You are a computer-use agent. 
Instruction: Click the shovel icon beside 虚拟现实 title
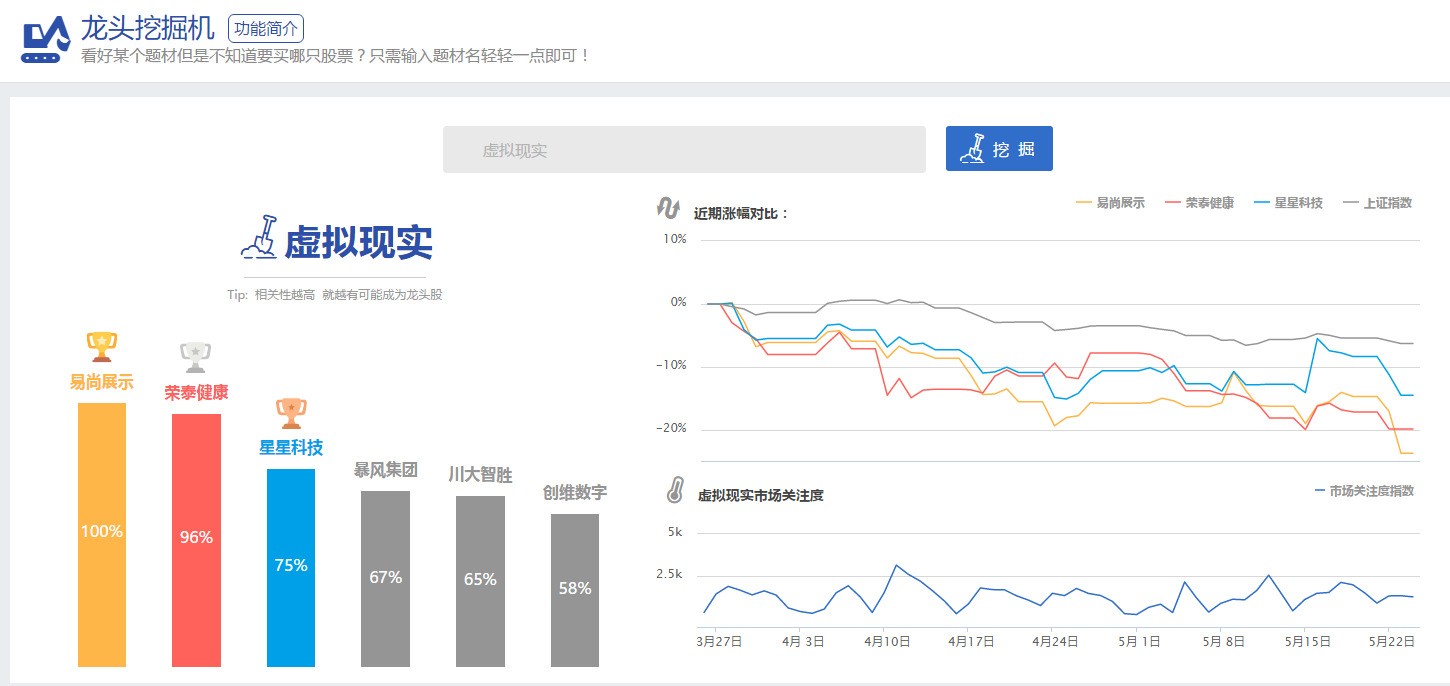point(260,238)
